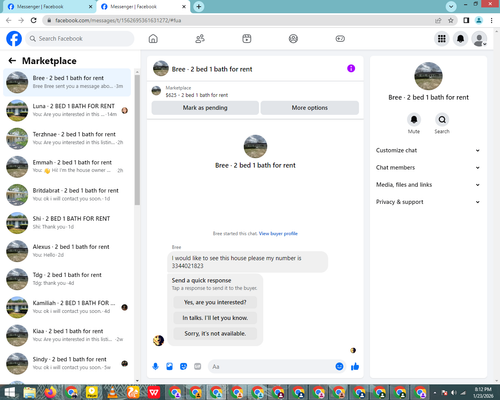The image size is (500, 400).
Task: Open the Sindy conversation
Action: point(67,363)
